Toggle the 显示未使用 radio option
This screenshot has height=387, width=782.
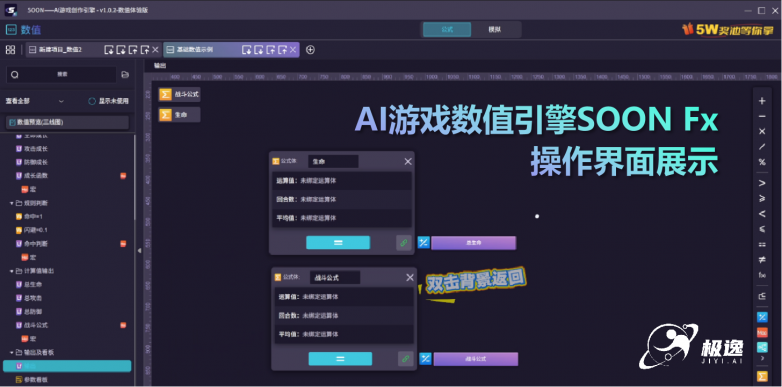click(x=108, y=101)
